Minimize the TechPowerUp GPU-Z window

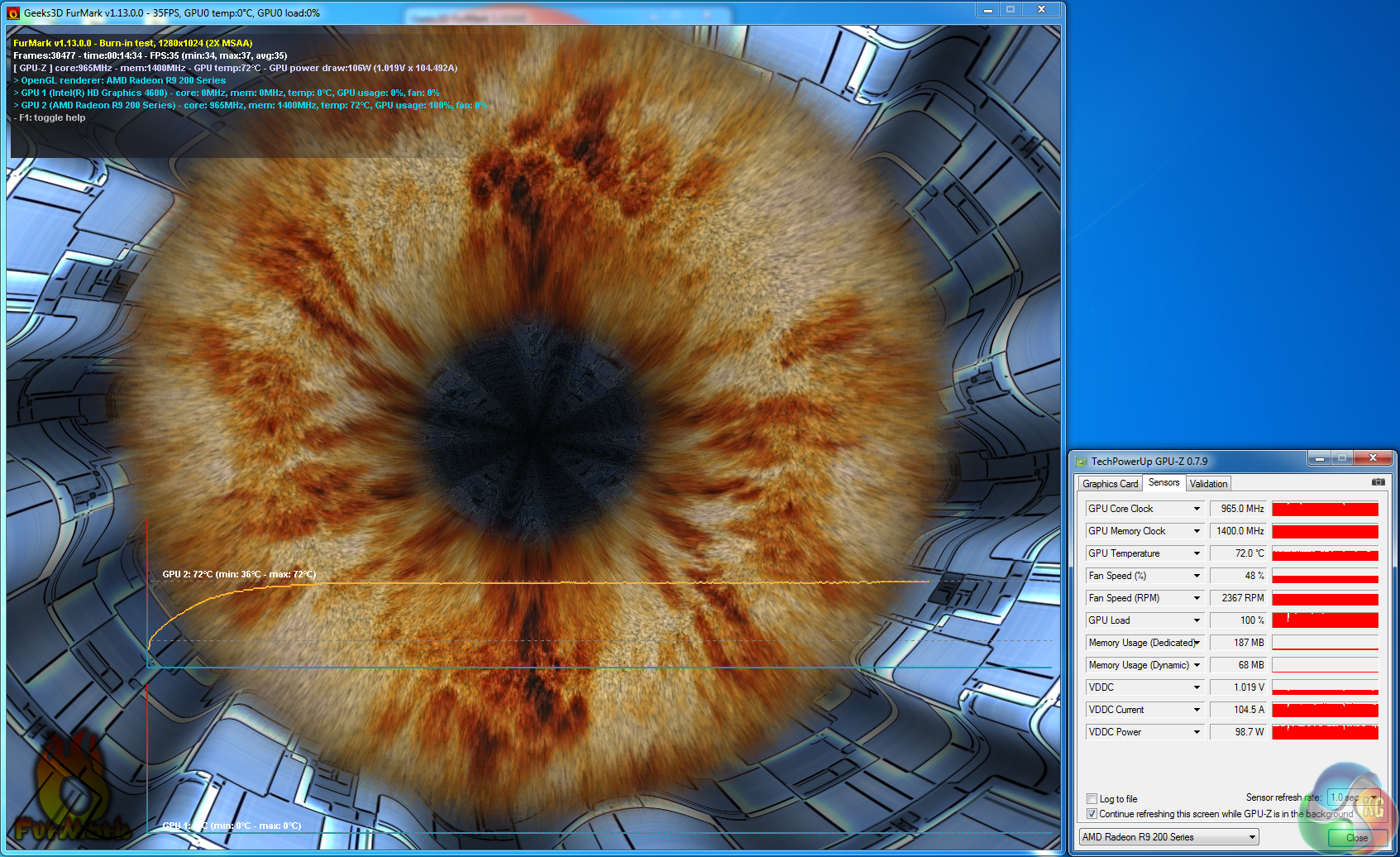pos(1319,458)
